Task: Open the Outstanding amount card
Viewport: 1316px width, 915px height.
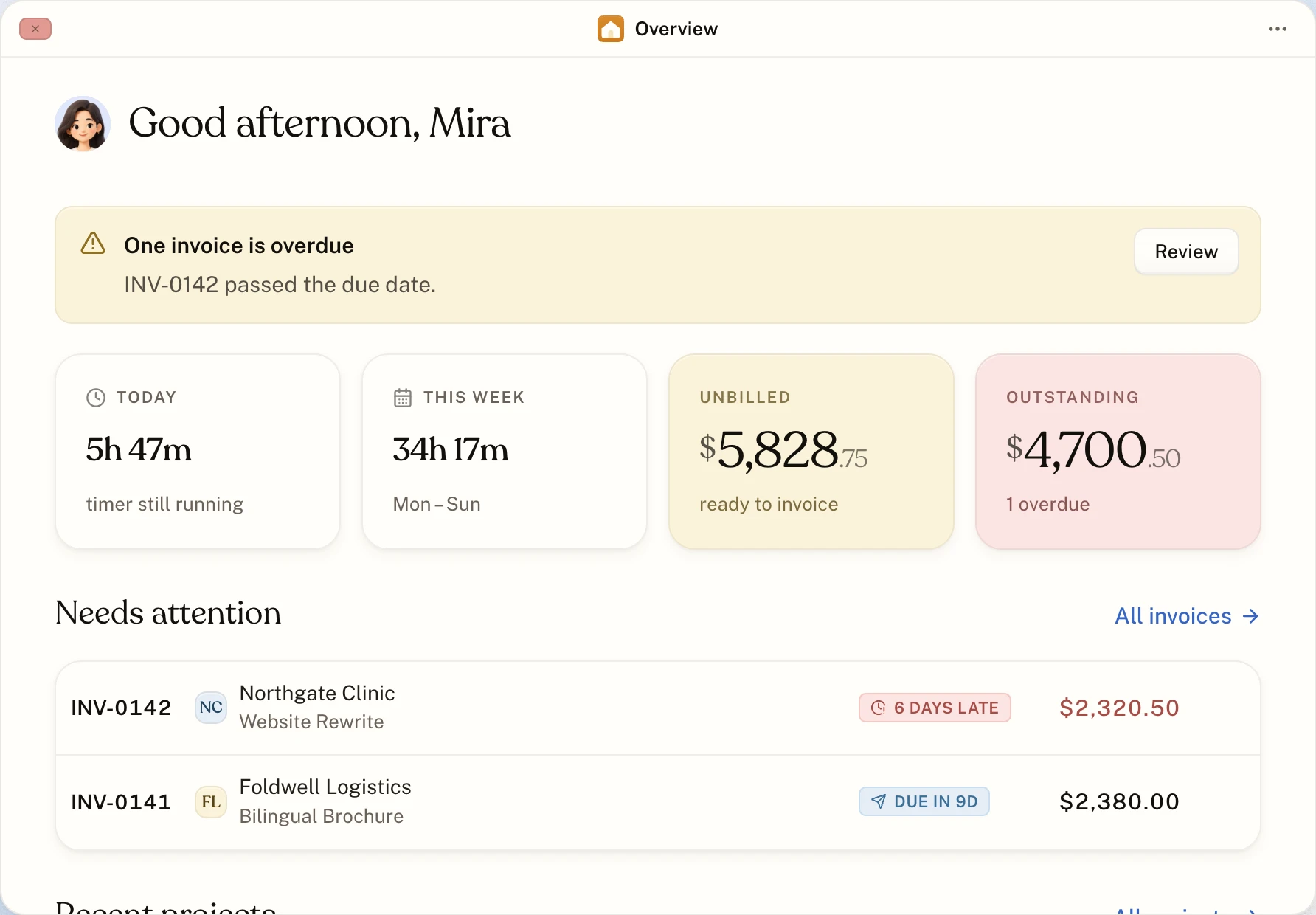Action: (x=1118, y=452)
